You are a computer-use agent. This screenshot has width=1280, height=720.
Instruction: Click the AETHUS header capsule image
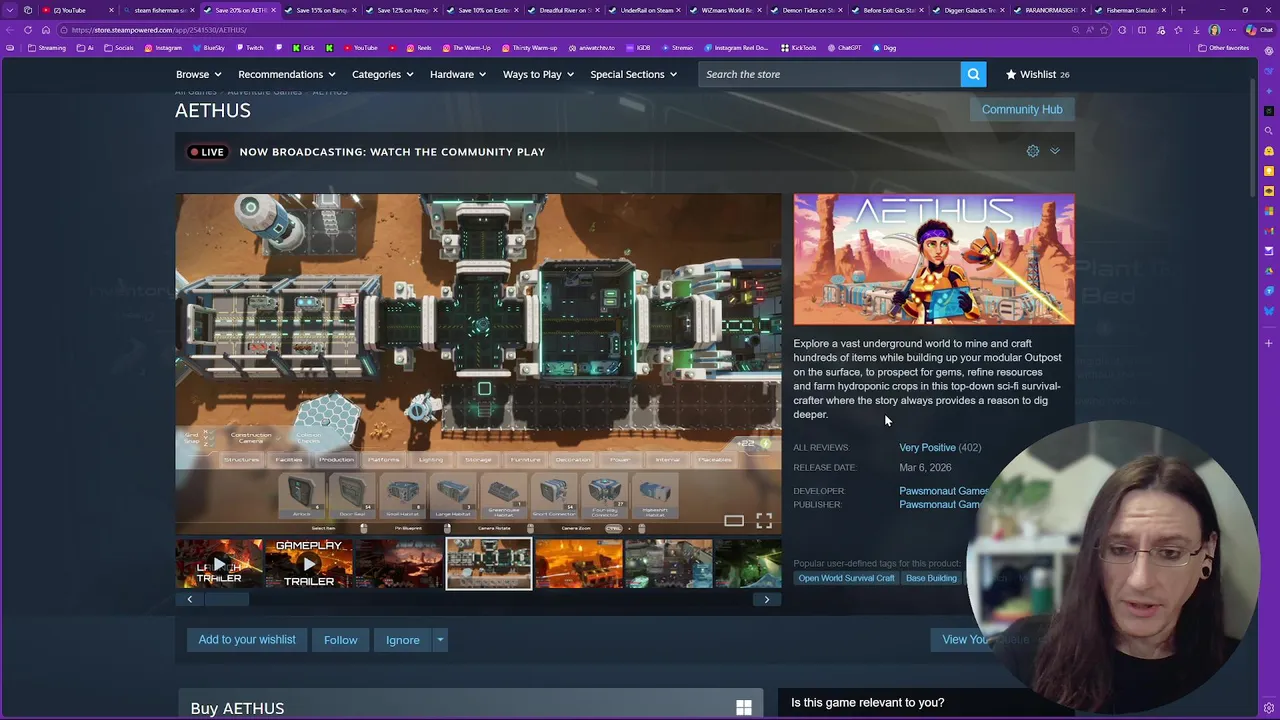tap(934, 259)
